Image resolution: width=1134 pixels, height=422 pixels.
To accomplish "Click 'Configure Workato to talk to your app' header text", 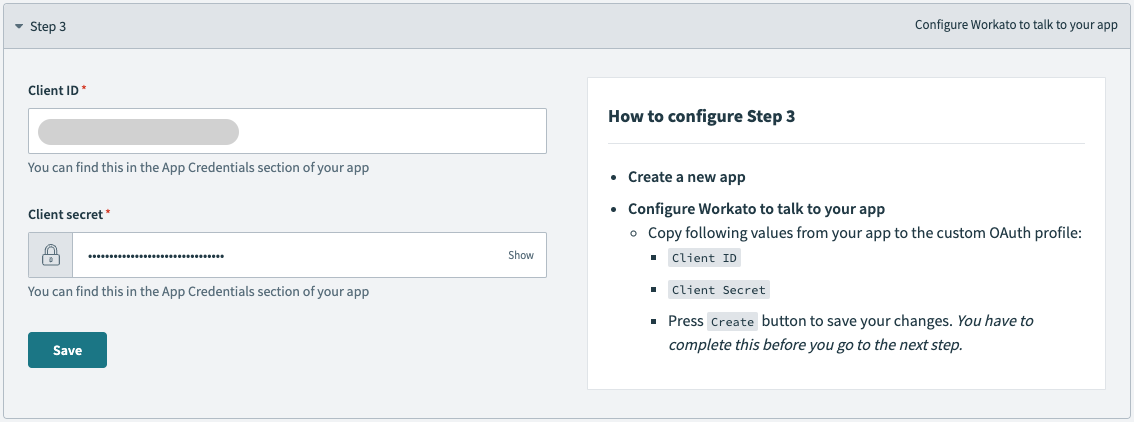I will [x=1016, y=25].
